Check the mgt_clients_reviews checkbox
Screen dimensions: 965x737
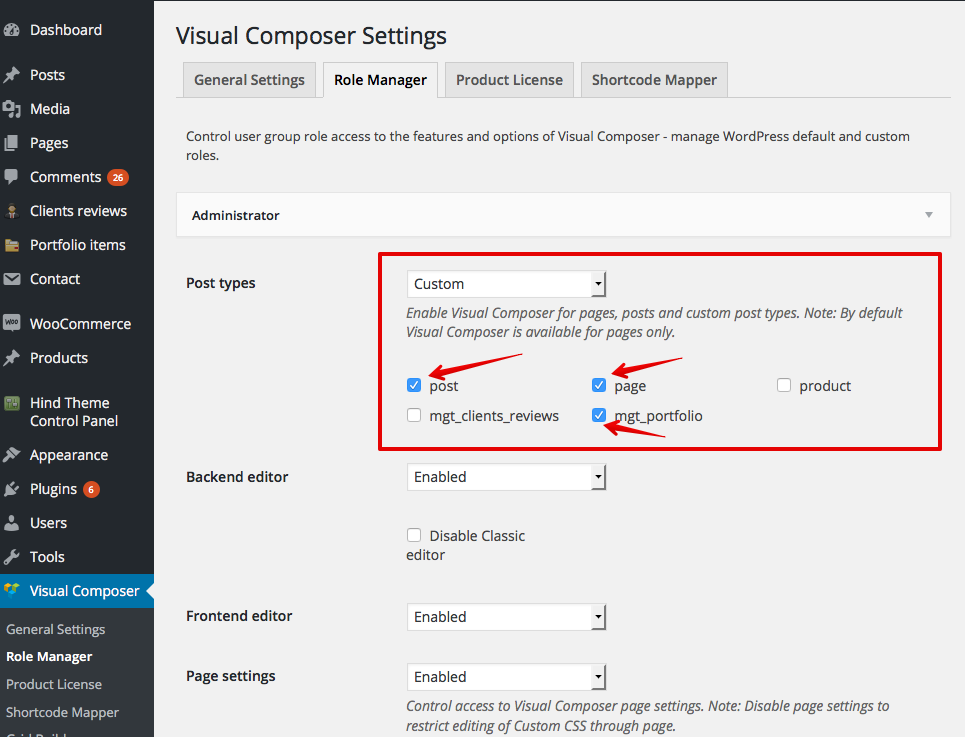pyautogui.click(x=414, y=415)
